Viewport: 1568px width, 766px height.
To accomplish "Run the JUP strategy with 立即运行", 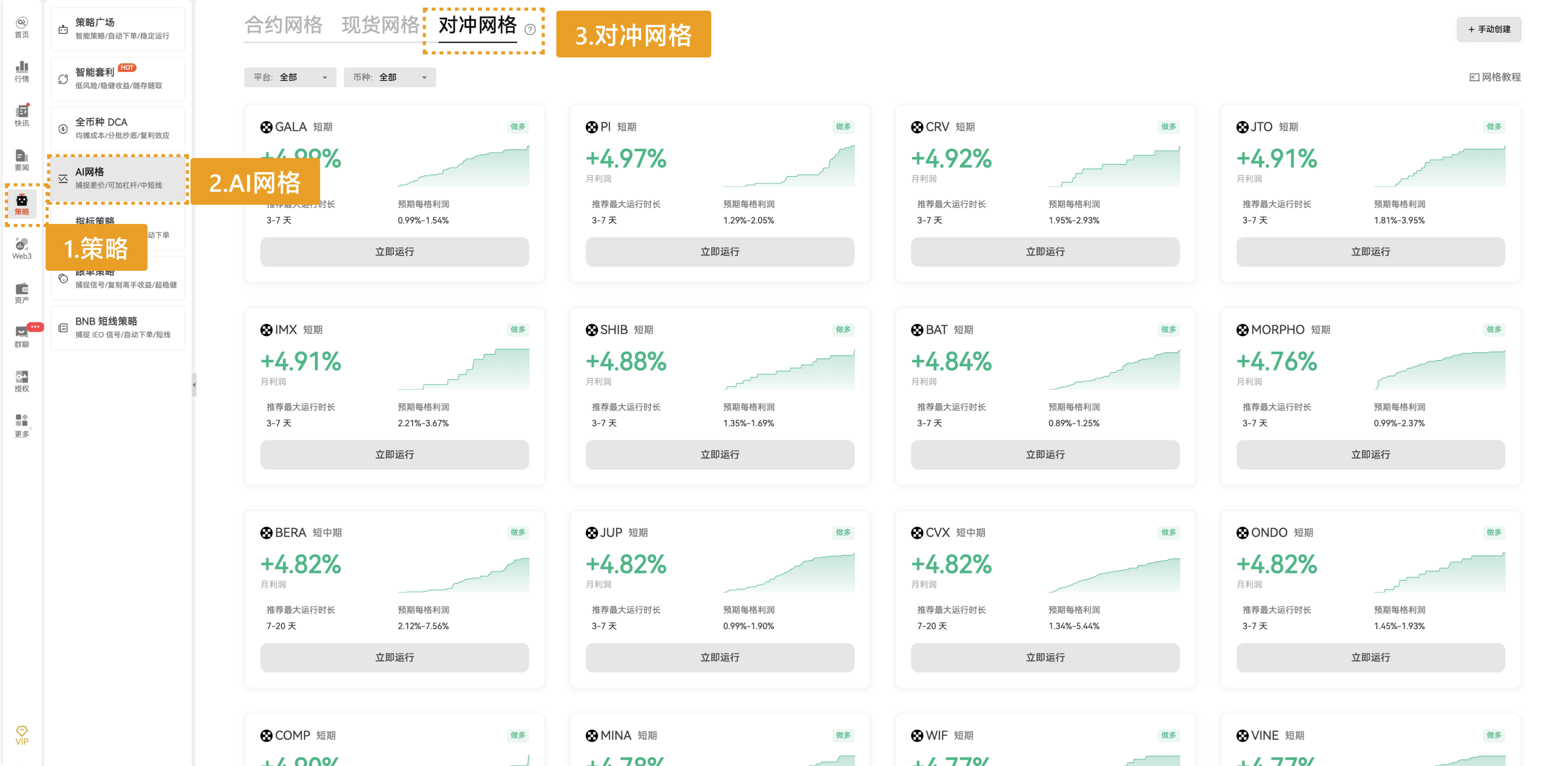I will pyautogui.click(x=719, y=657).
